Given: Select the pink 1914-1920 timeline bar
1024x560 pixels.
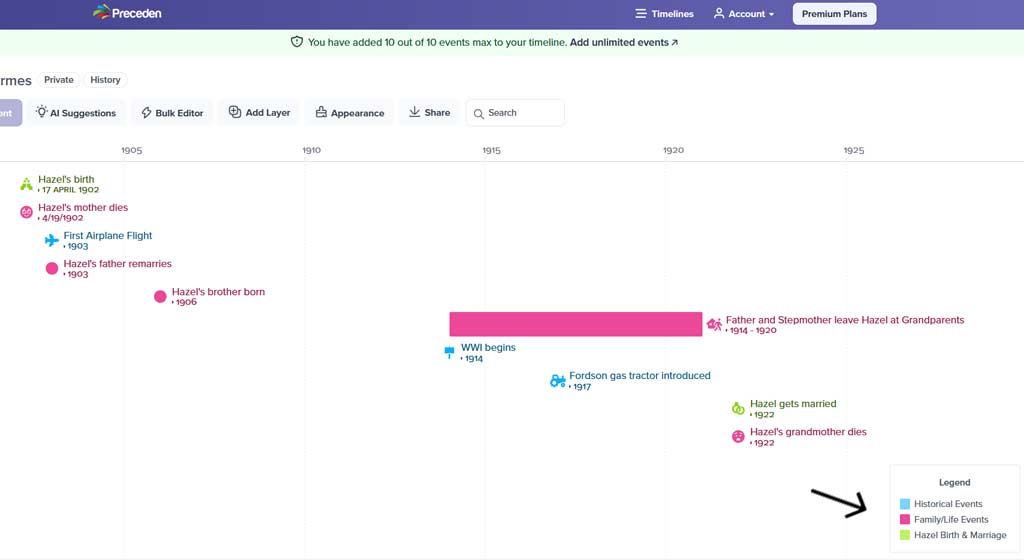Looking at the screenshot, I should coord(575,324).
